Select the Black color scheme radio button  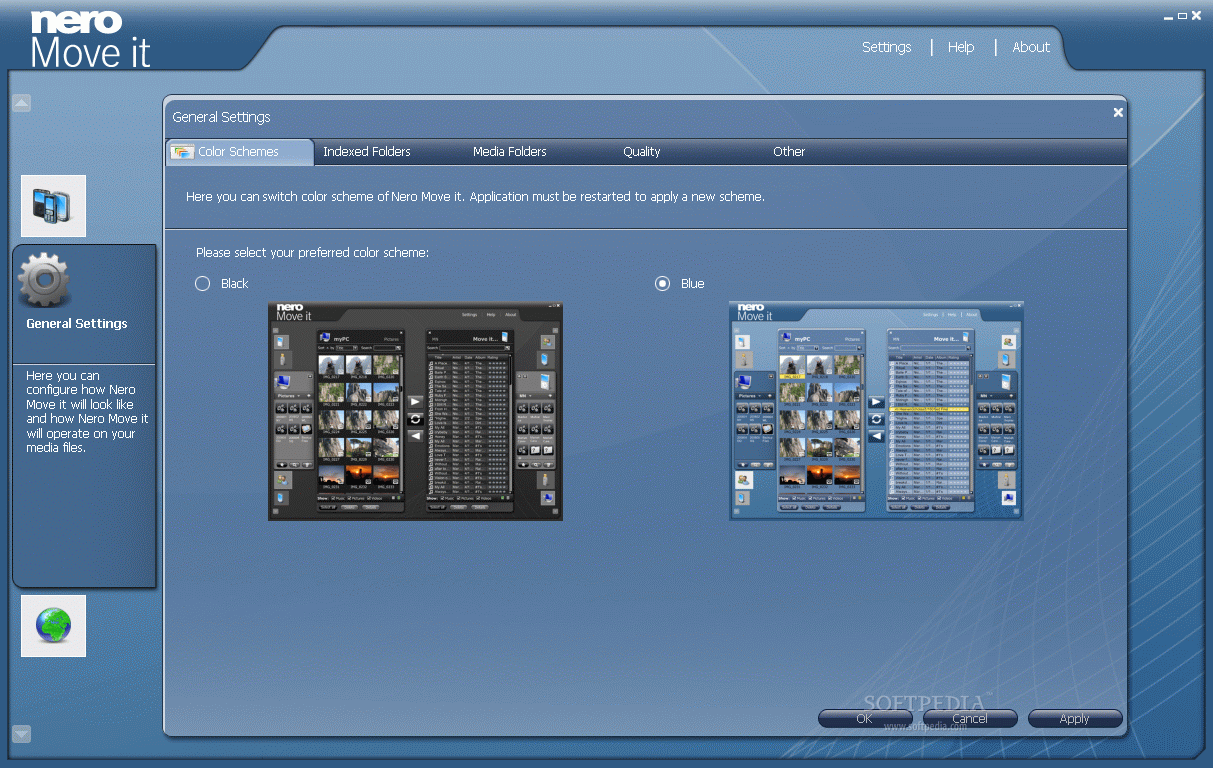pos(202,284)
